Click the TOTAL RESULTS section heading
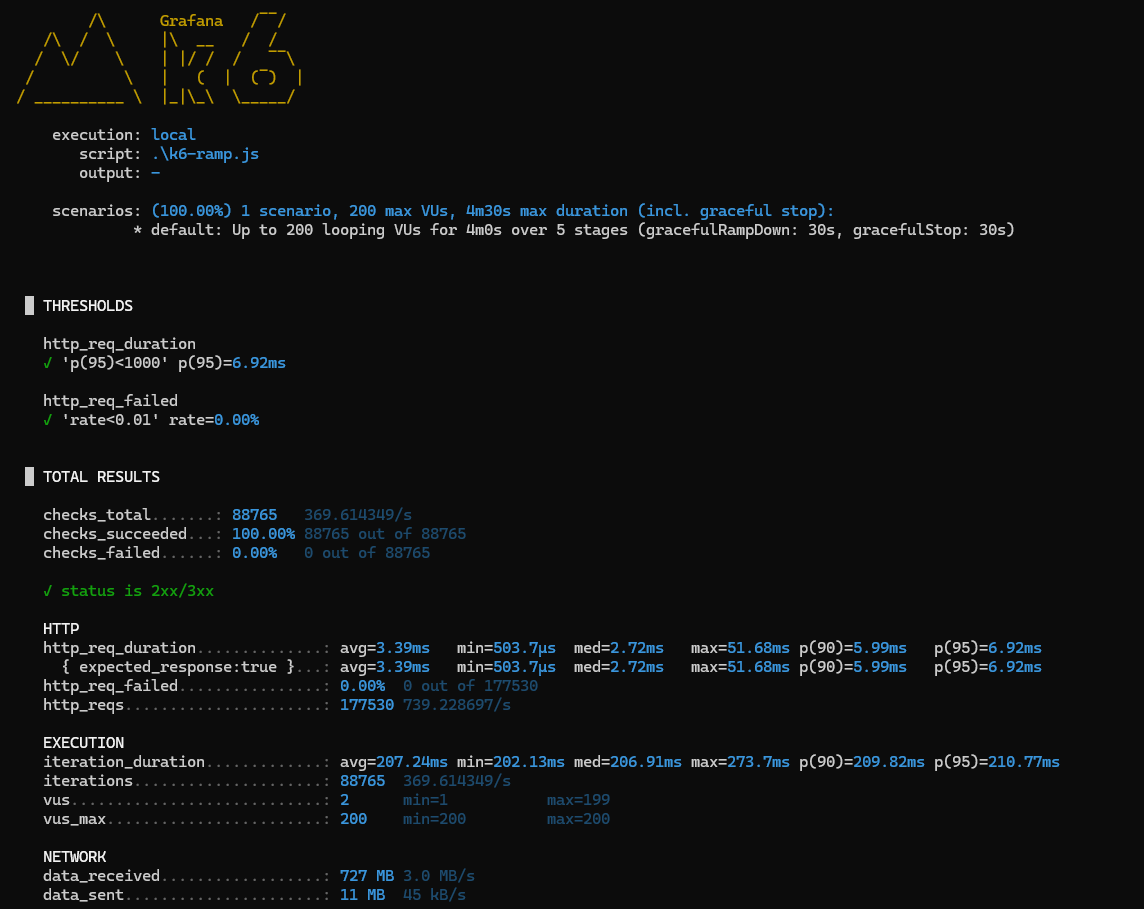 coord(101,476)
